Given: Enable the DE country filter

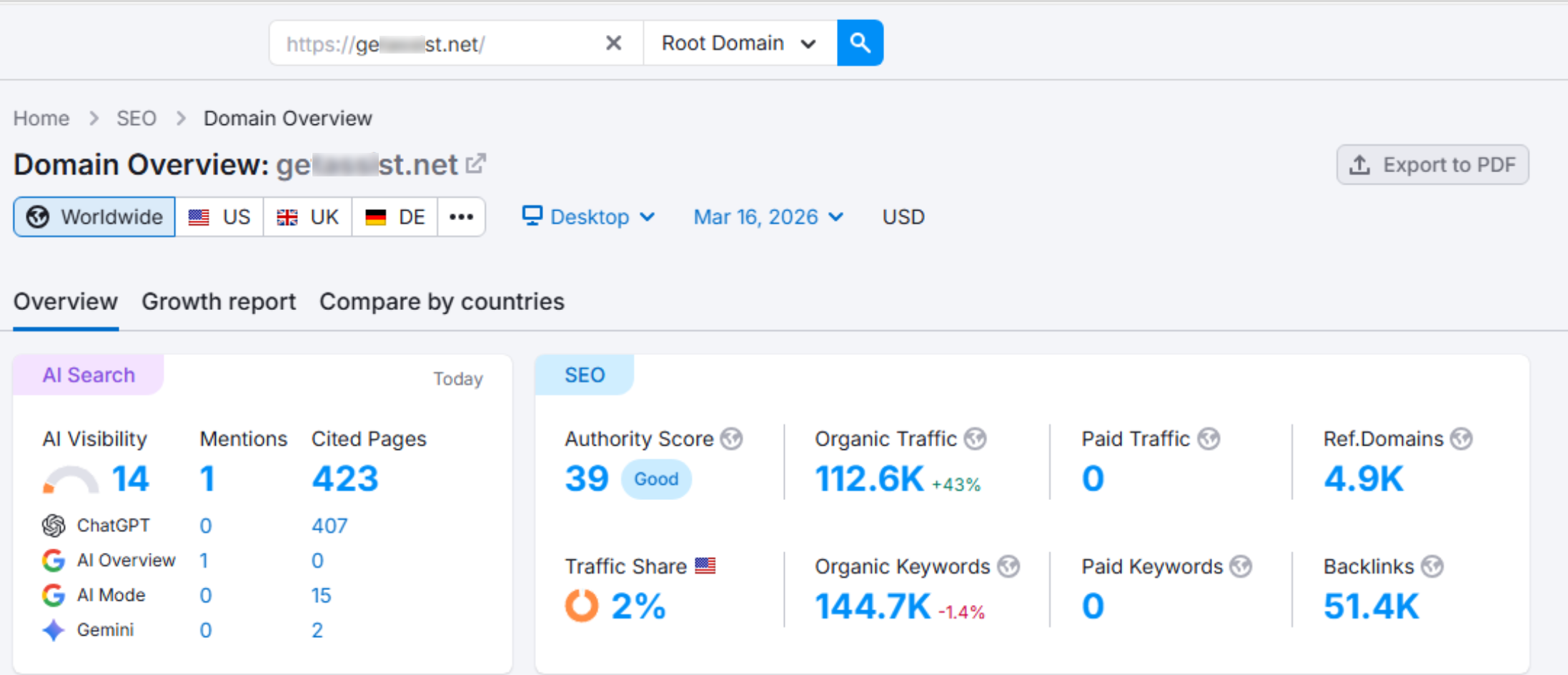Looking at the screenshot, I should click(394, 216).
